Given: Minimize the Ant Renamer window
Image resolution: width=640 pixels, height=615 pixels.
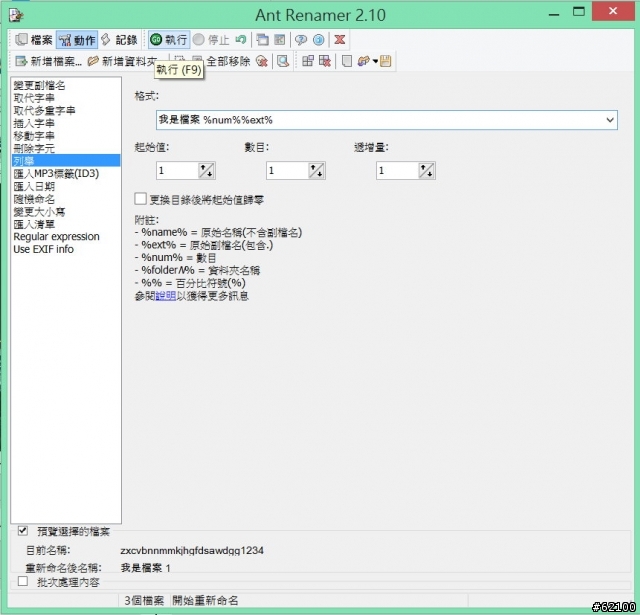Looking at the screenshot, I should [553, 14].
